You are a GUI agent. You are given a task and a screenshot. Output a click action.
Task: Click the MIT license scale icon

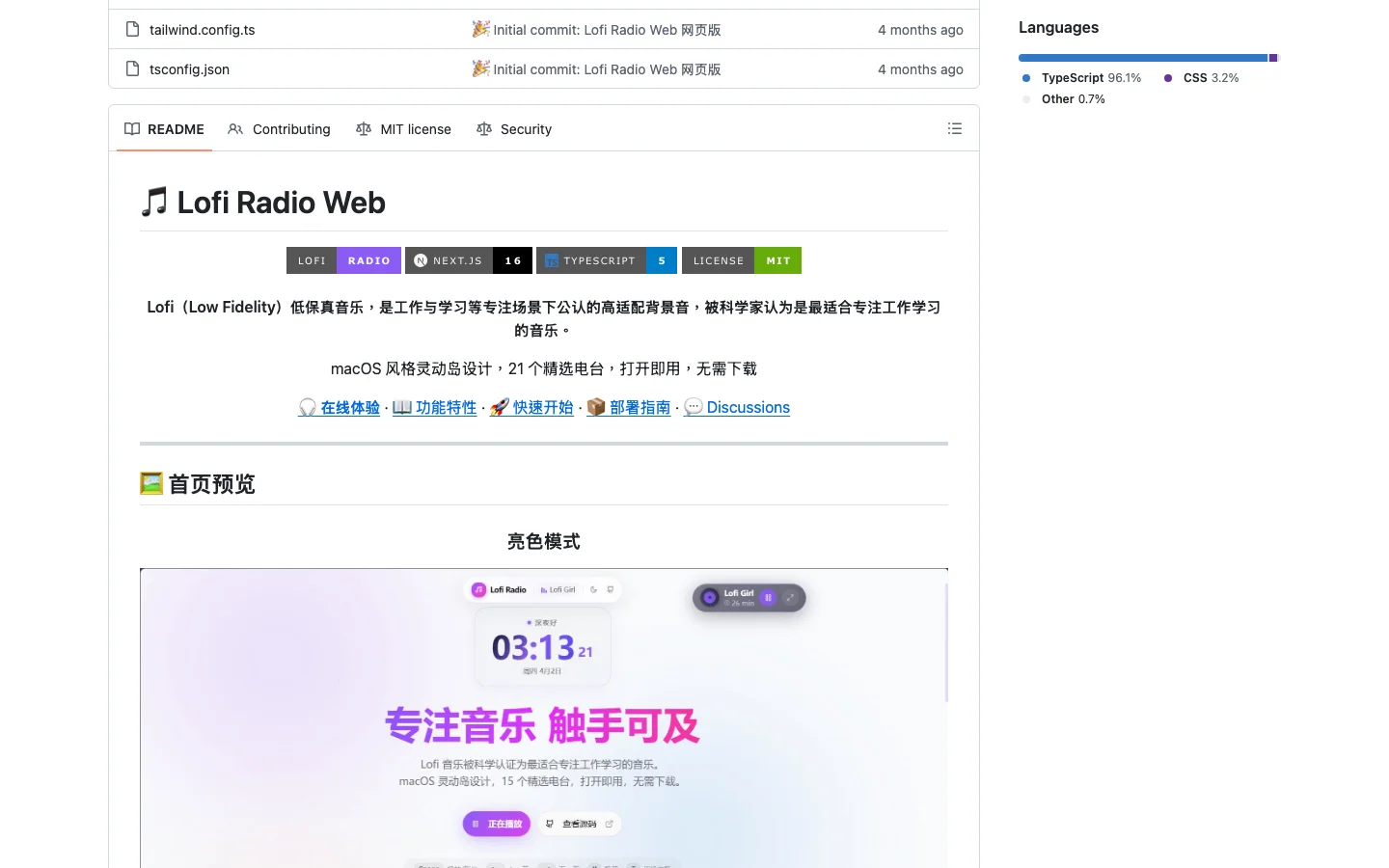point(364,129)
